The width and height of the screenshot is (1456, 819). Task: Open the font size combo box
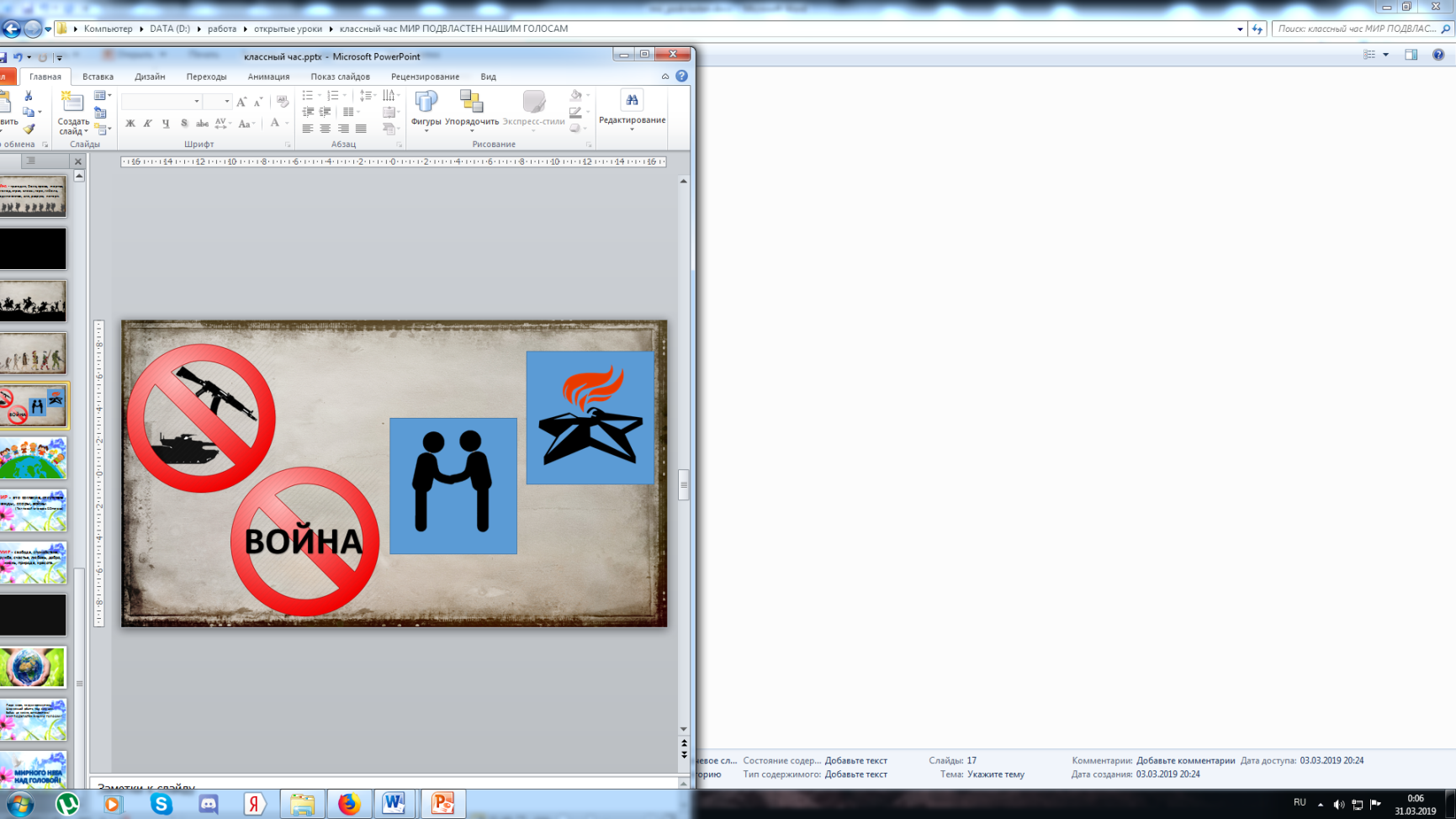218,102
